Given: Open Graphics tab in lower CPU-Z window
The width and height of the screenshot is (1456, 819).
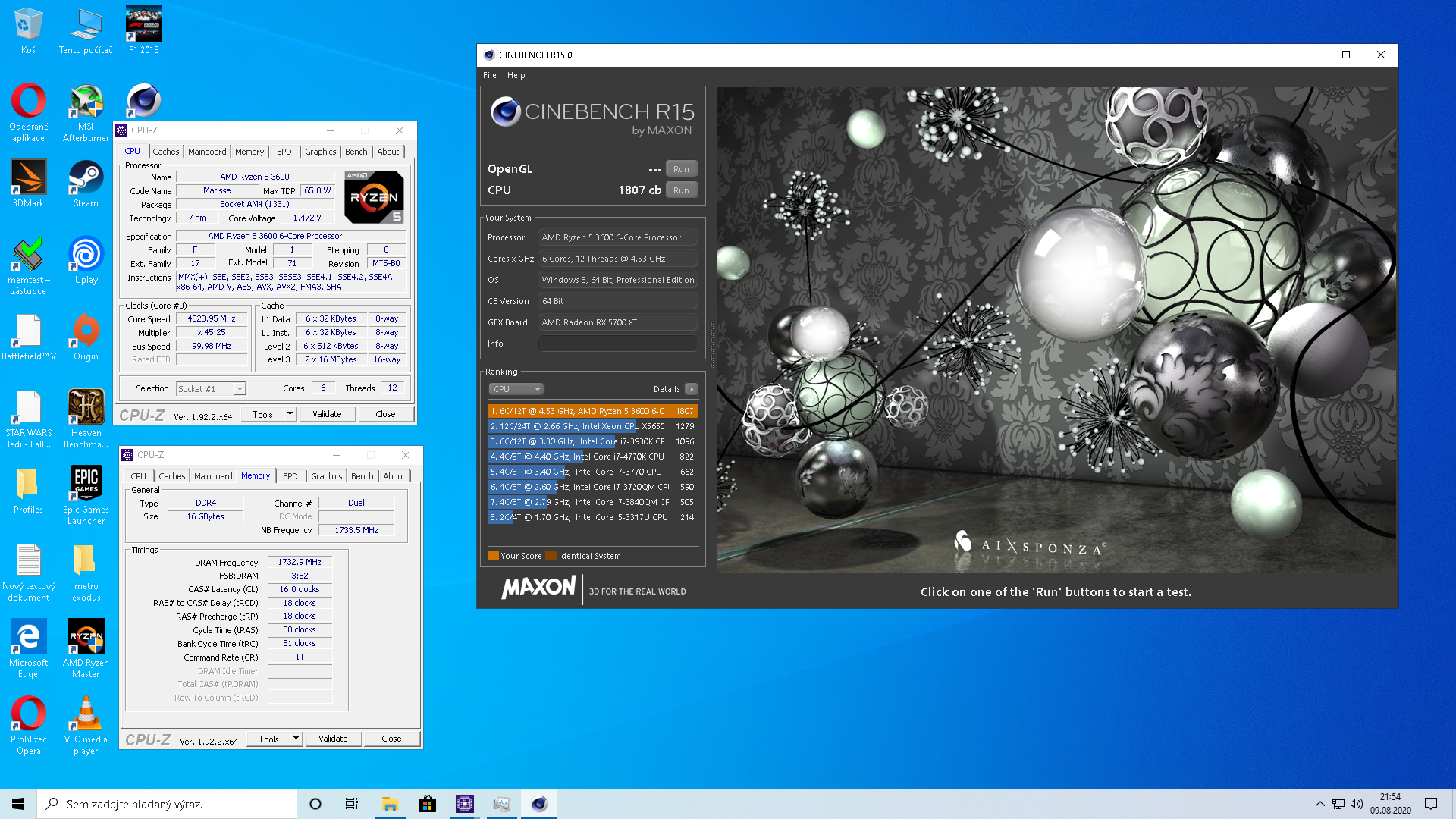Looking at the screenshot, I should (x=327, y=476).
